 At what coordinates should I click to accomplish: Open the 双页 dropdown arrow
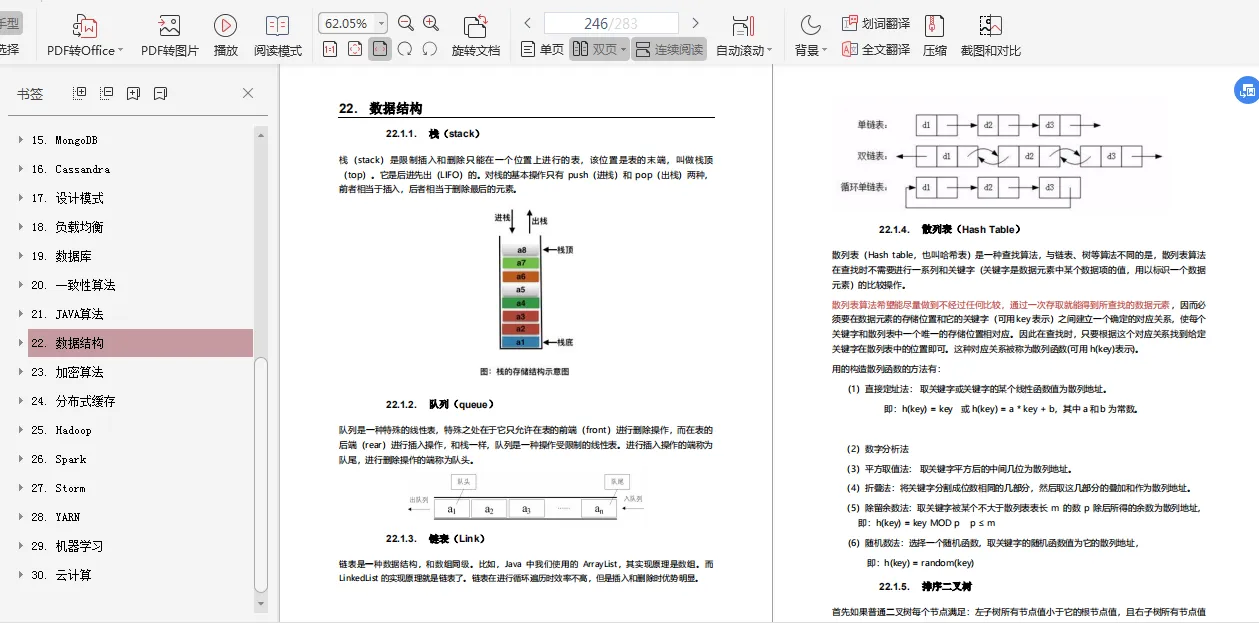(x=623, y=49)
